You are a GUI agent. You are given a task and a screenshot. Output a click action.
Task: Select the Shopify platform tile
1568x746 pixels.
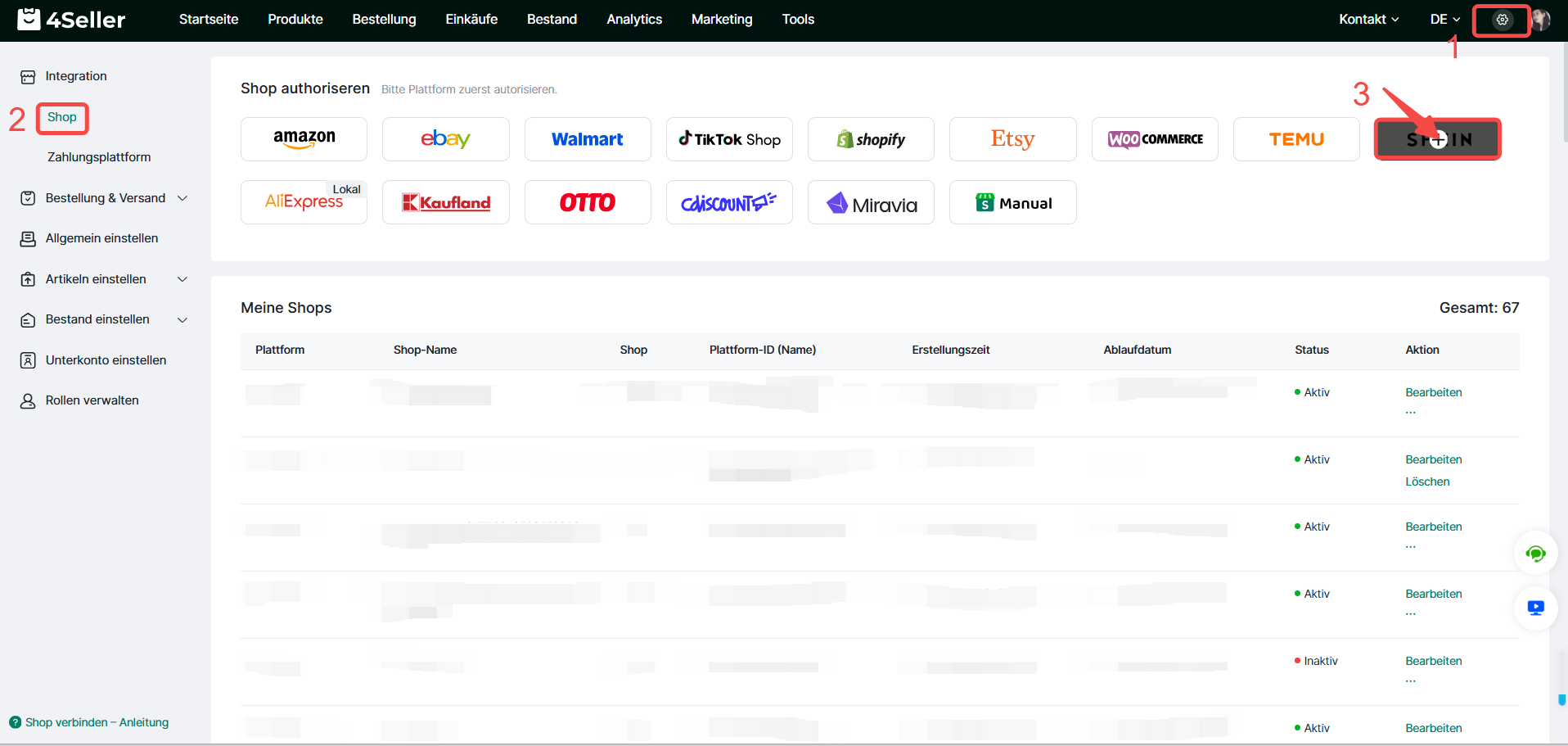[871, 139]
